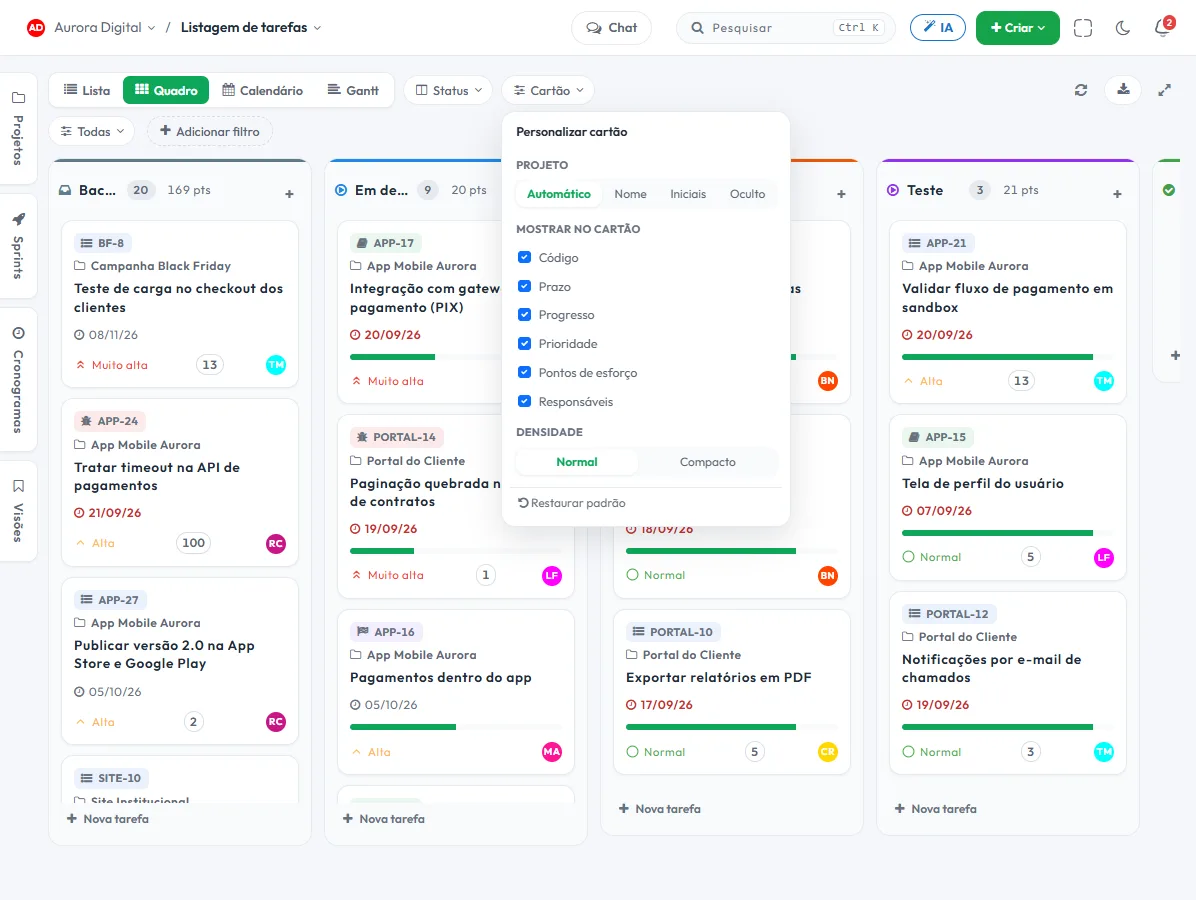The width and height of the screenshot is (1196, 900).
Task: Click progress bar on APP-21 card
Action: pyautogui.click(x=1006, y=357)
